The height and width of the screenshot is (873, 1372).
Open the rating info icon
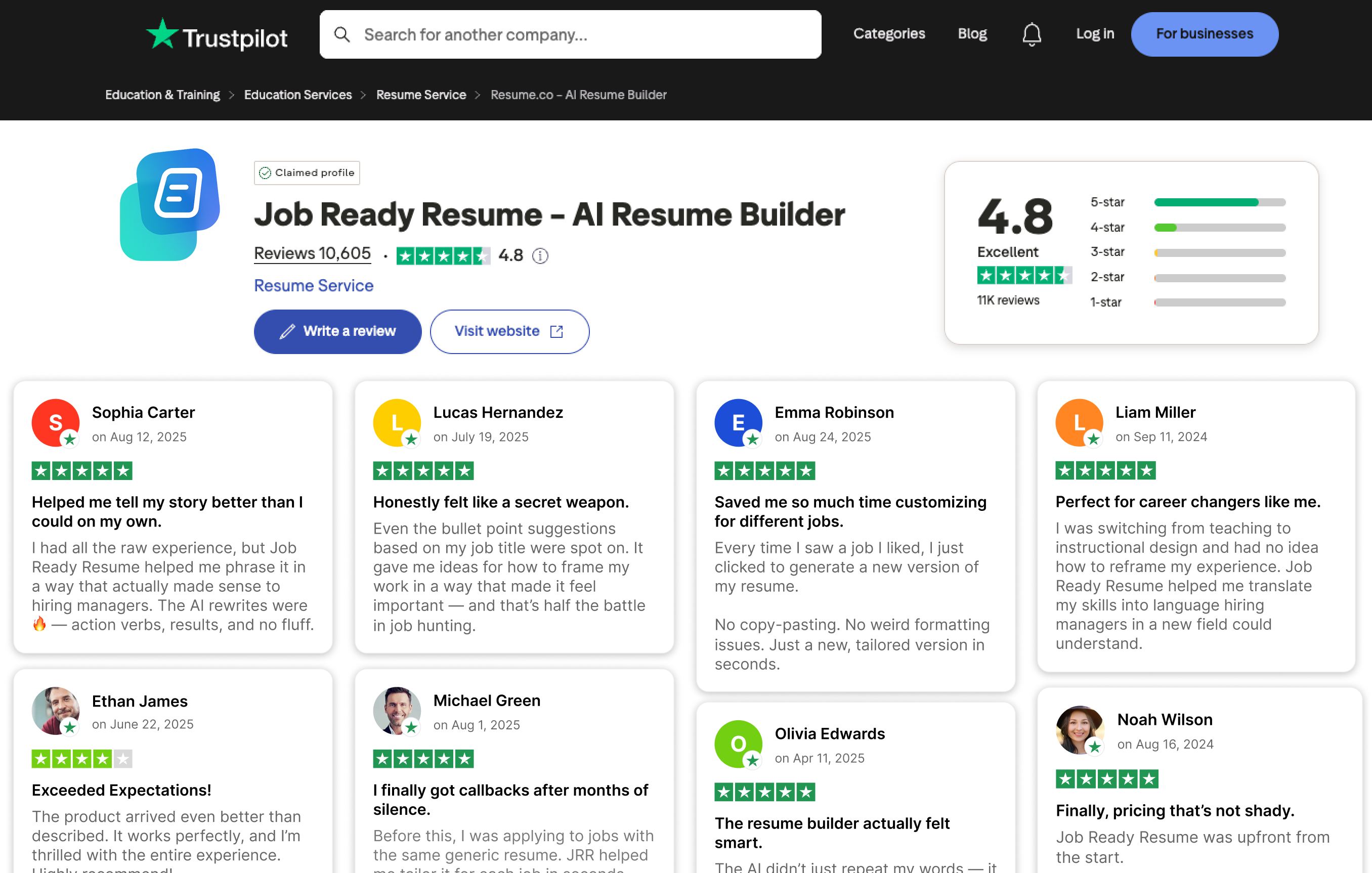point(540,256)
